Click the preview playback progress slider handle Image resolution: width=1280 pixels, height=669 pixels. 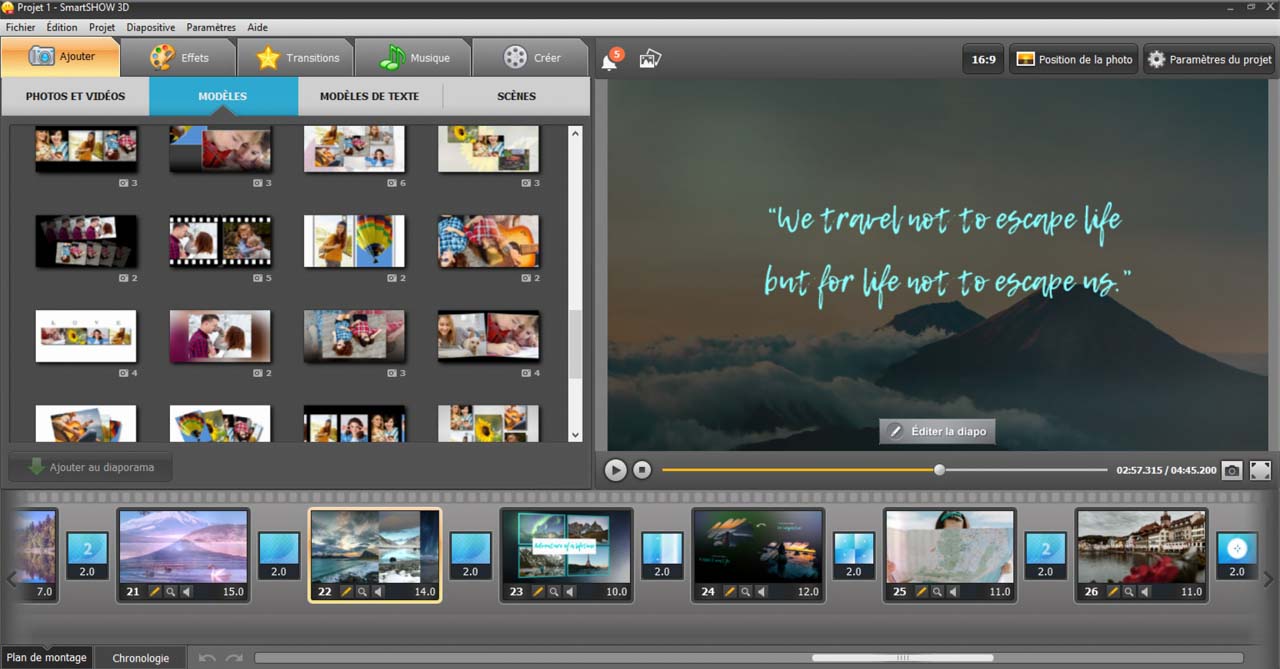(939, 469)
